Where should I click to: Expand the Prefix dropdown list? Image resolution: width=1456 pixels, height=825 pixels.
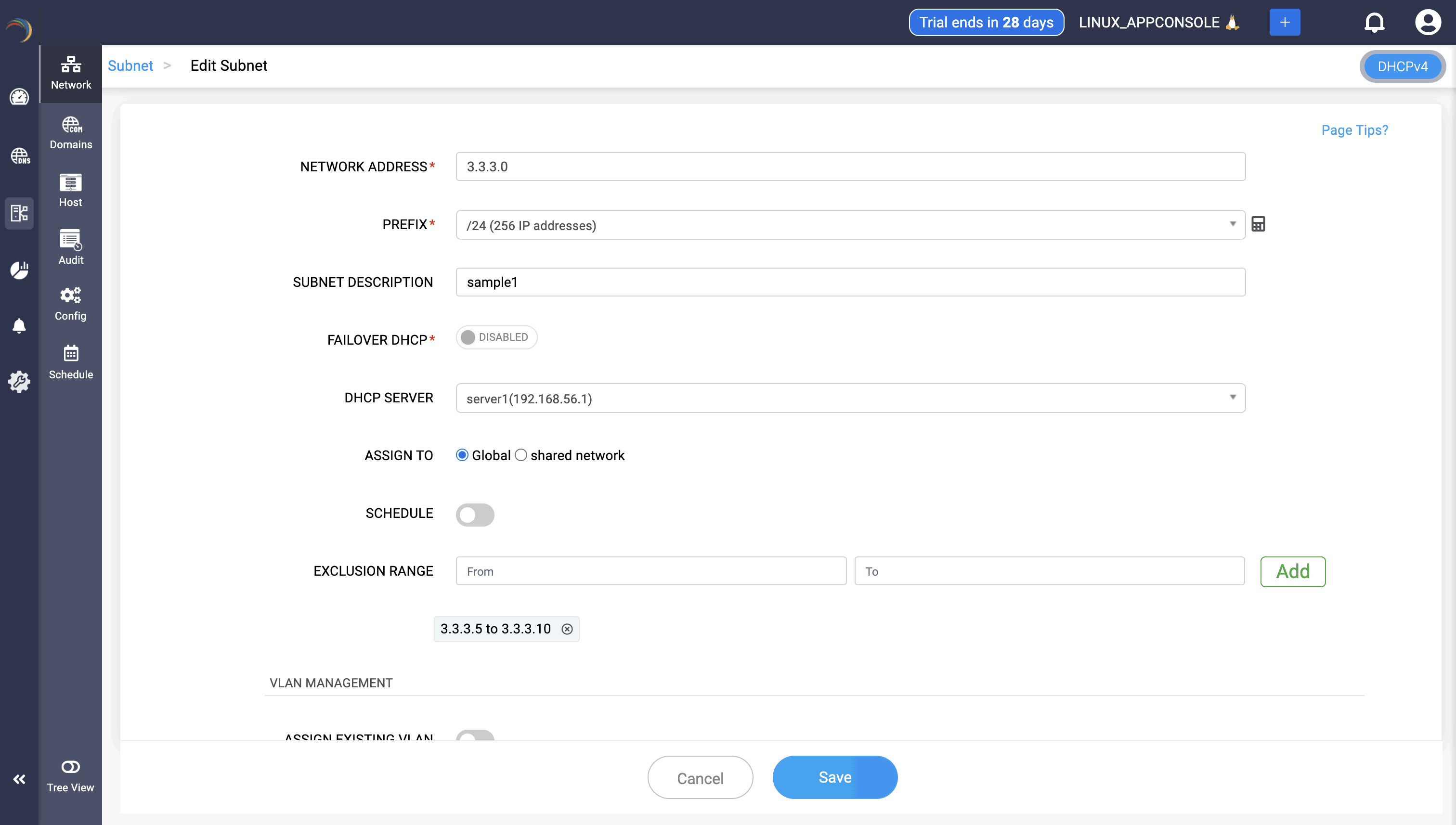(850, 225)
